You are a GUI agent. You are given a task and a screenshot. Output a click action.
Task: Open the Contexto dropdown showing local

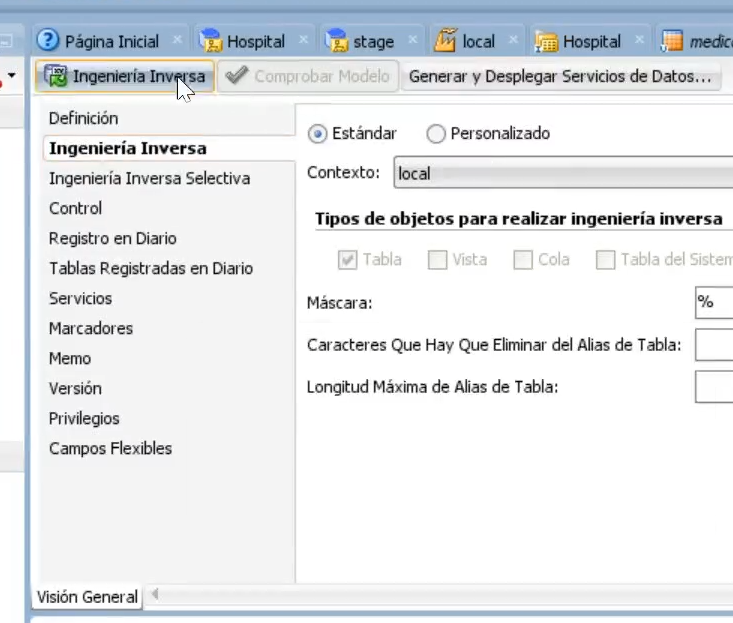[x=563, y=173]
